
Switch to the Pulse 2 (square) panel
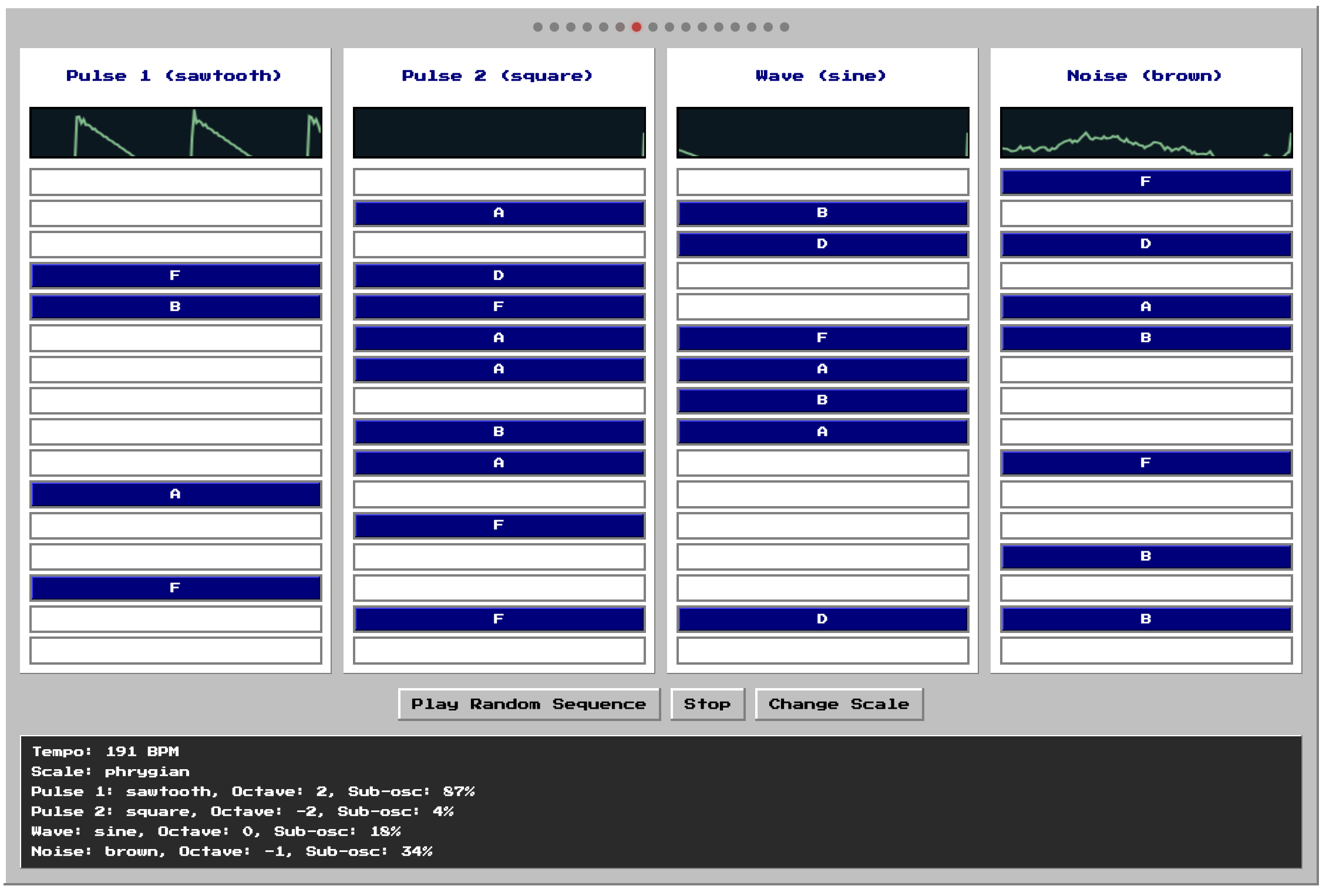(497, 75)
